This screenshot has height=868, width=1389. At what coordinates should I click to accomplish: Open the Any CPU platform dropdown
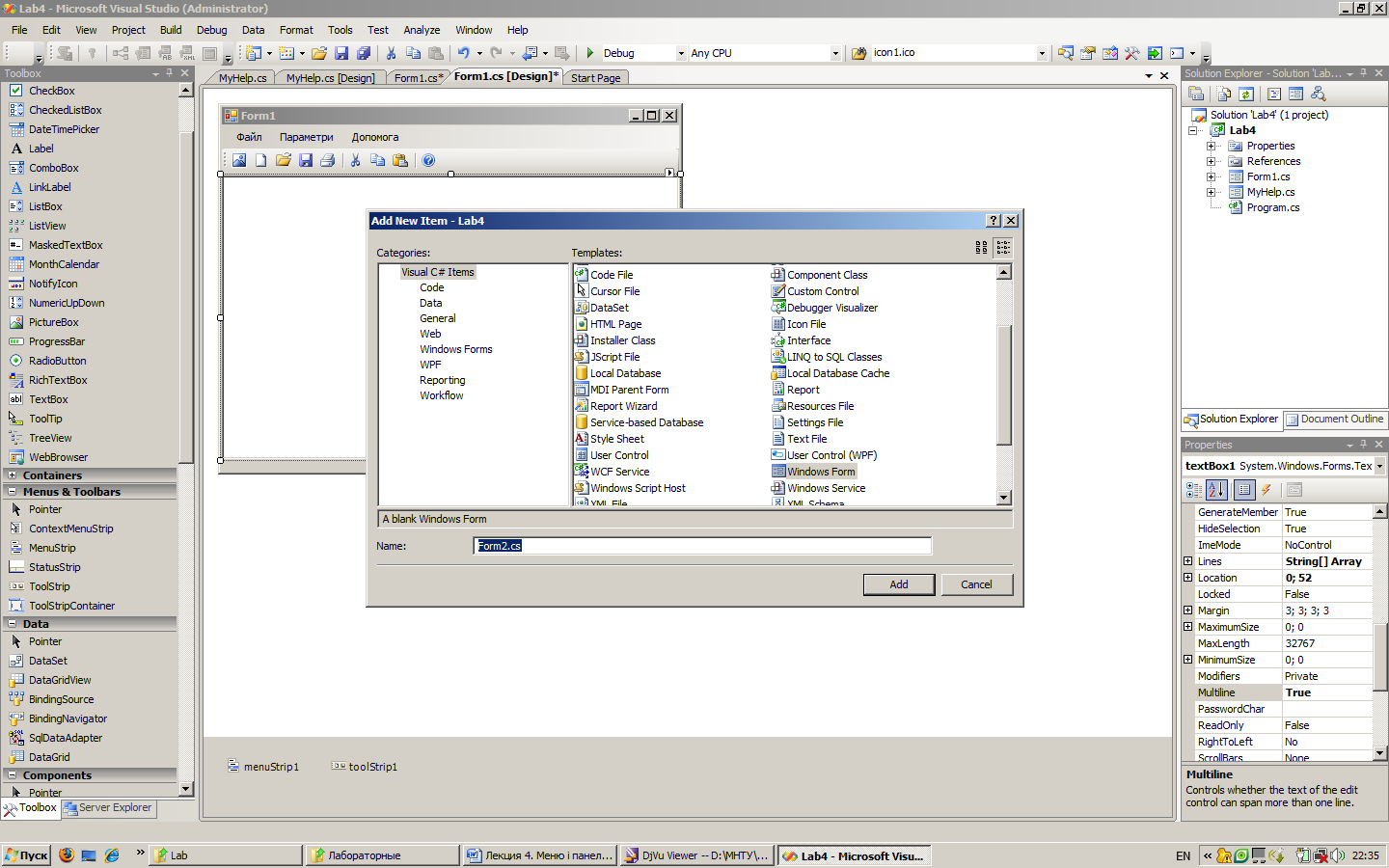coord(835,53)
